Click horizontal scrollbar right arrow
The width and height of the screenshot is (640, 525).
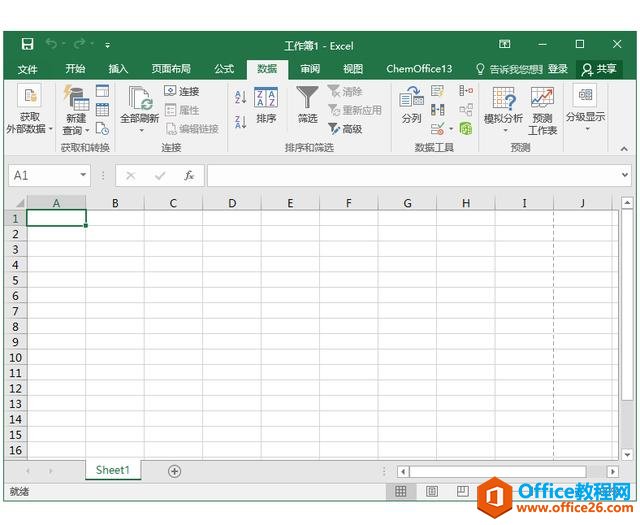point(612,472)
